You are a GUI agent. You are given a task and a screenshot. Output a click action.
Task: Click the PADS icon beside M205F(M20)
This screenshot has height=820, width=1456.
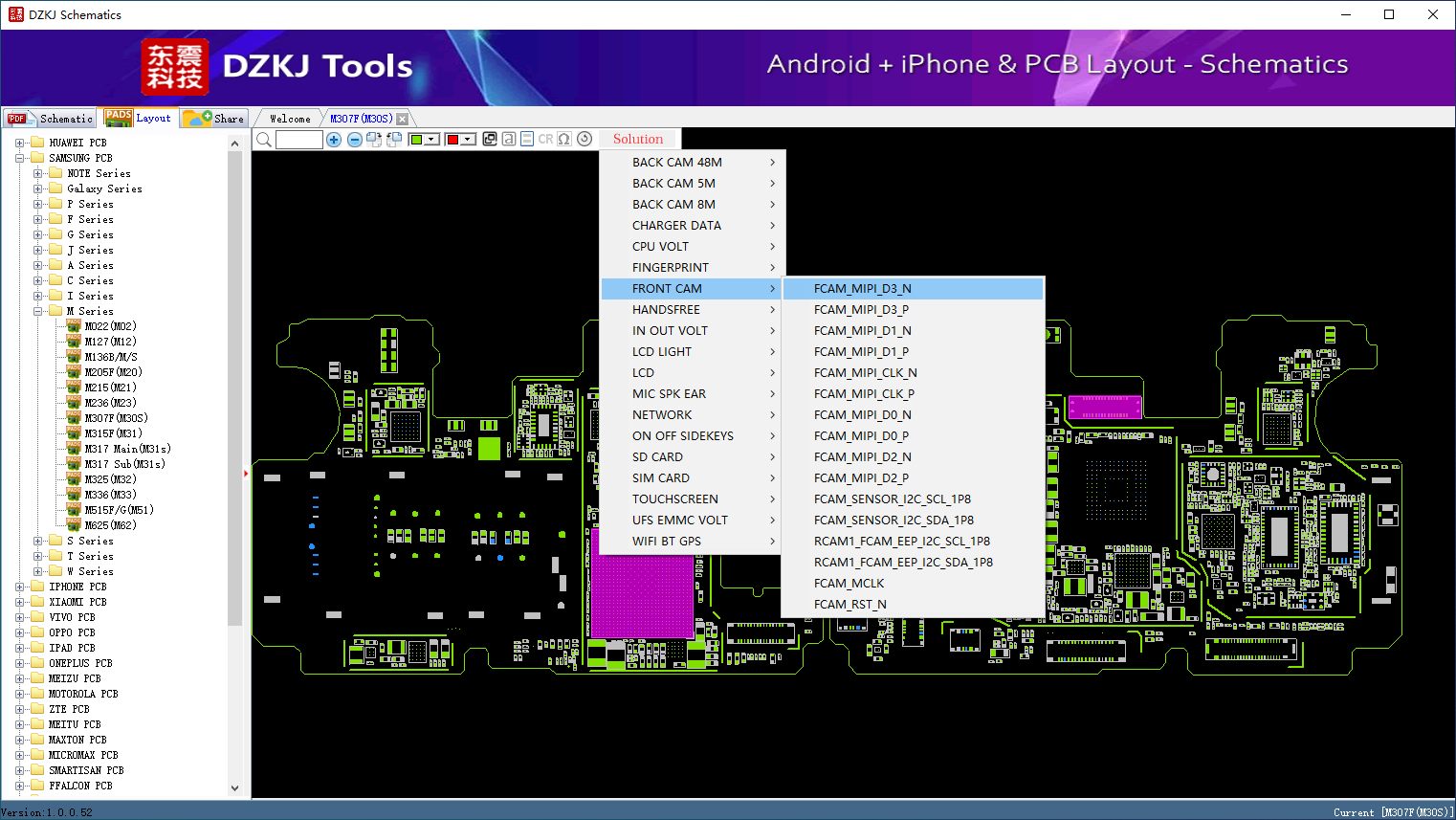click(x=74, y=372)
